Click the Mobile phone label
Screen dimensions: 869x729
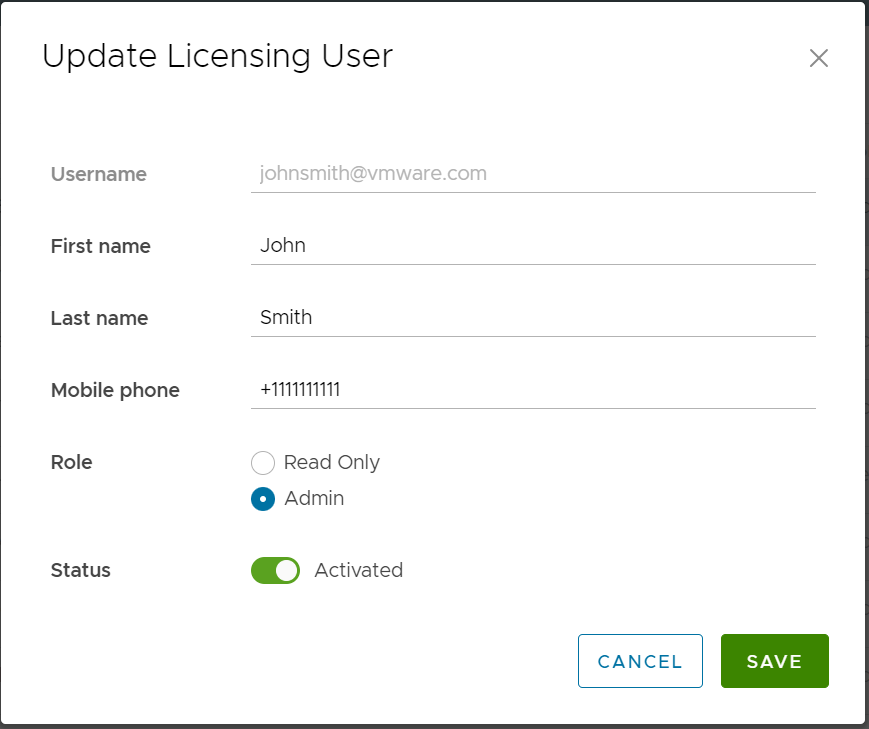115,390
